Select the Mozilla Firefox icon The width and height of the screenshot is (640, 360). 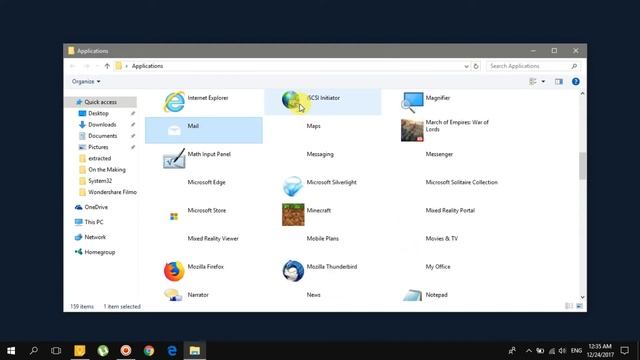coord(174,271)
